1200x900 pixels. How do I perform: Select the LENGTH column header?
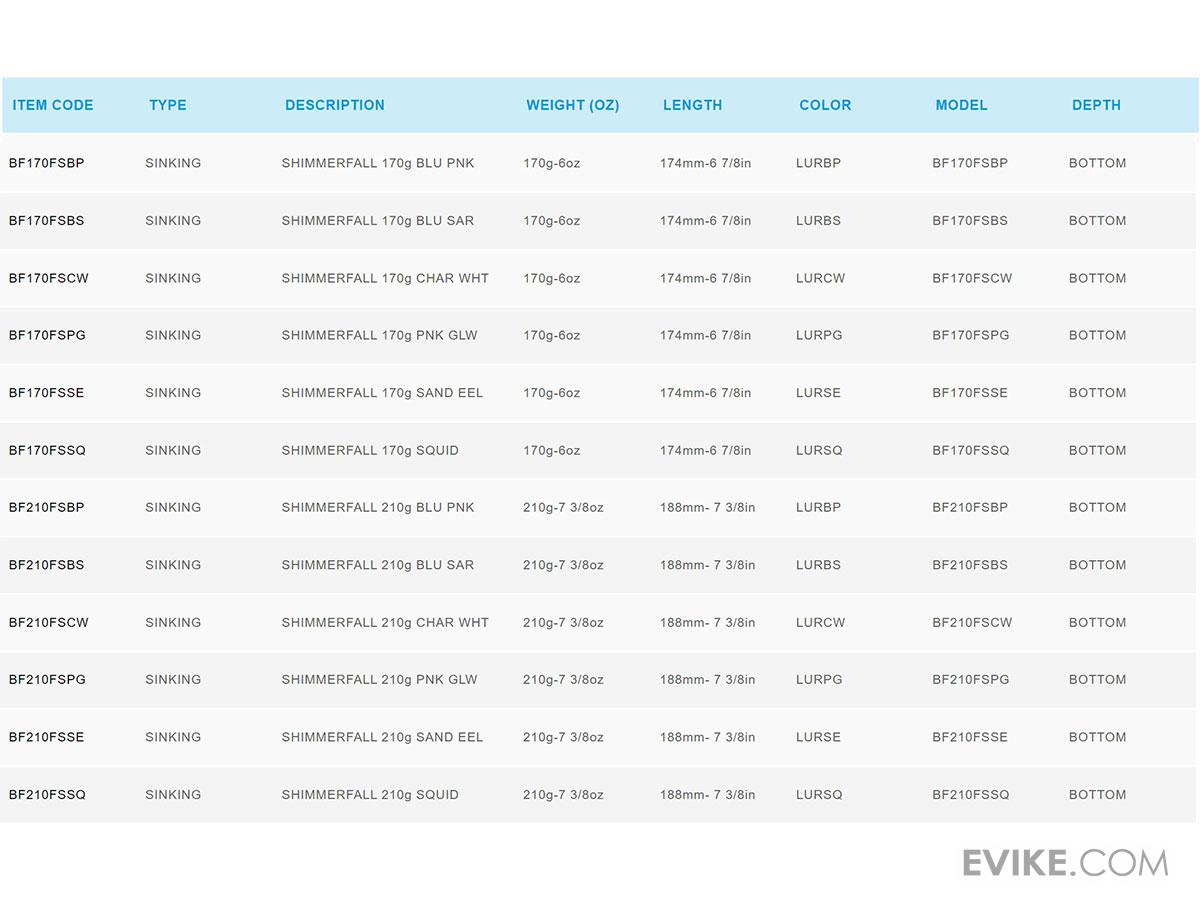coord(692,105)
